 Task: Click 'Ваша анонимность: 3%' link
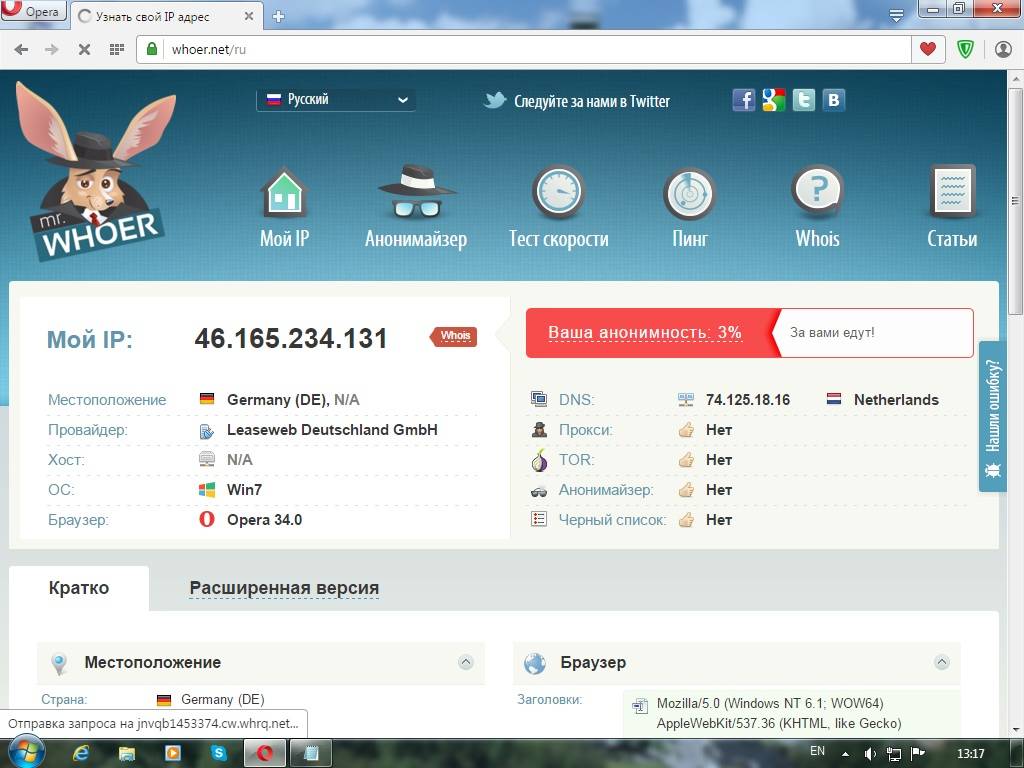pos(645,332)
